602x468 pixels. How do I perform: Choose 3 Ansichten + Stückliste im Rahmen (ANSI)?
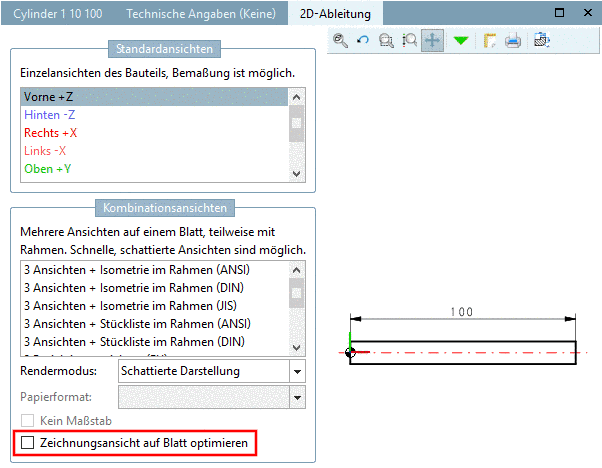point(154,324)
